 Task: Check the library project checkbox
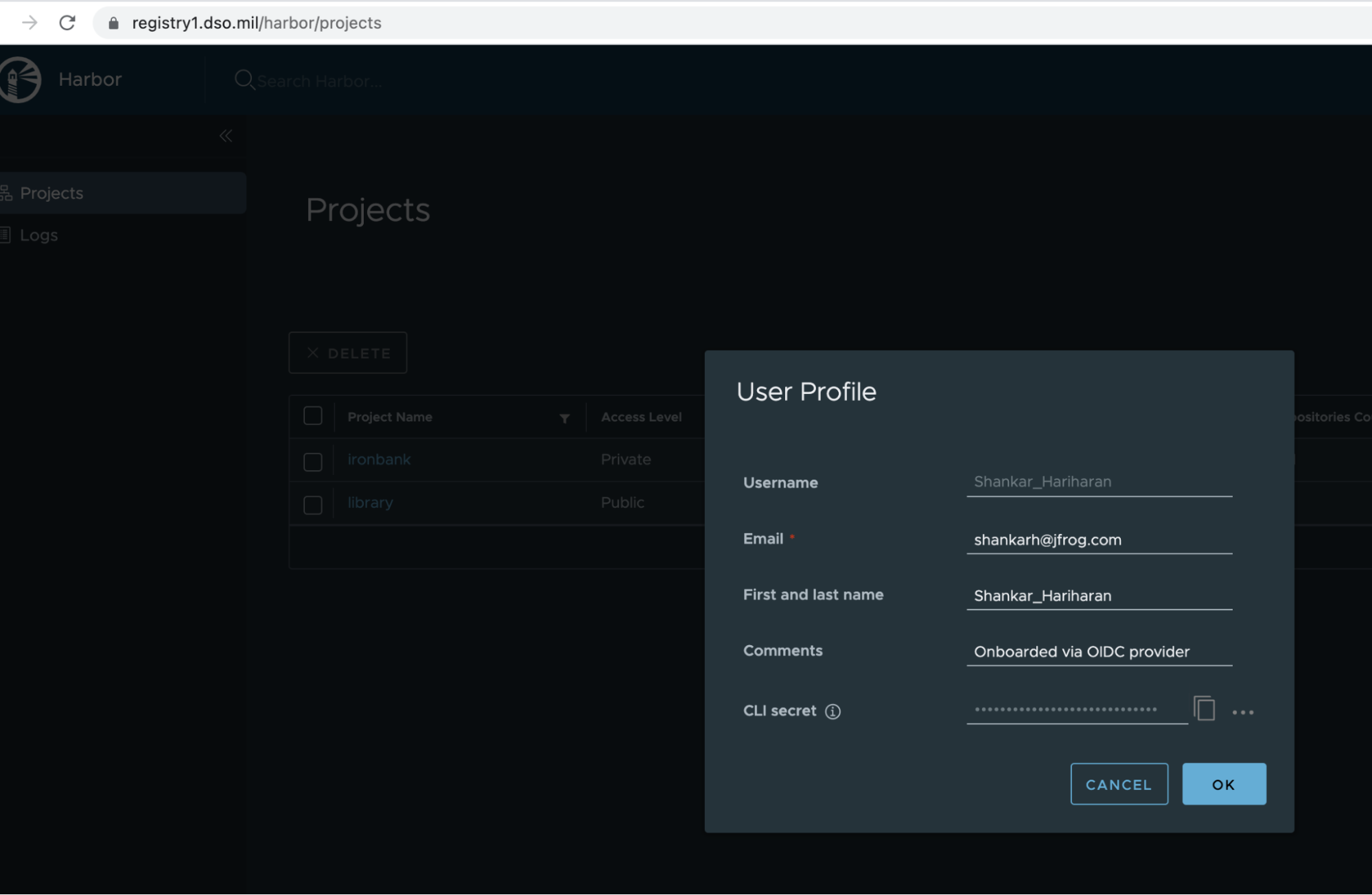[x=313, y=504]
